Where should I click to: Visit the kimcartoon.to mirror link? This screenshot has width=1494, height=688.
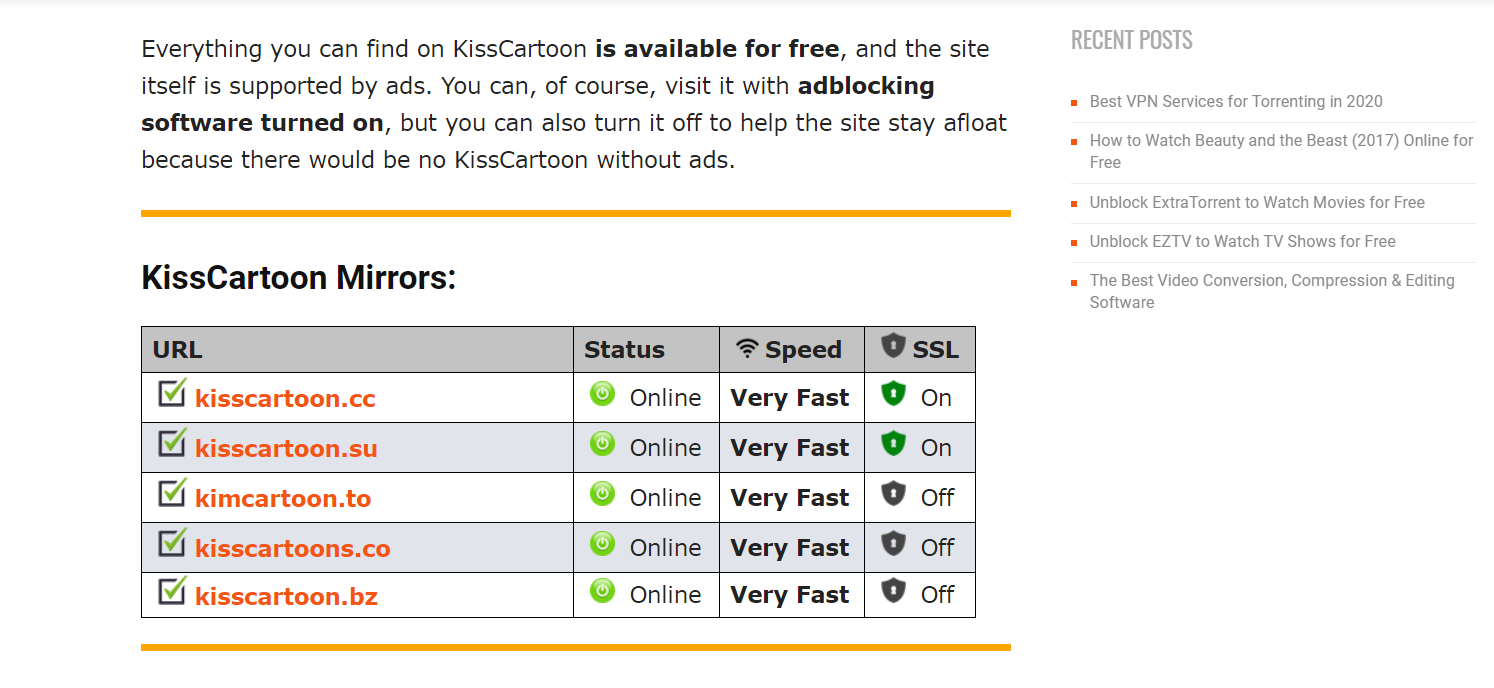point(283,499)
